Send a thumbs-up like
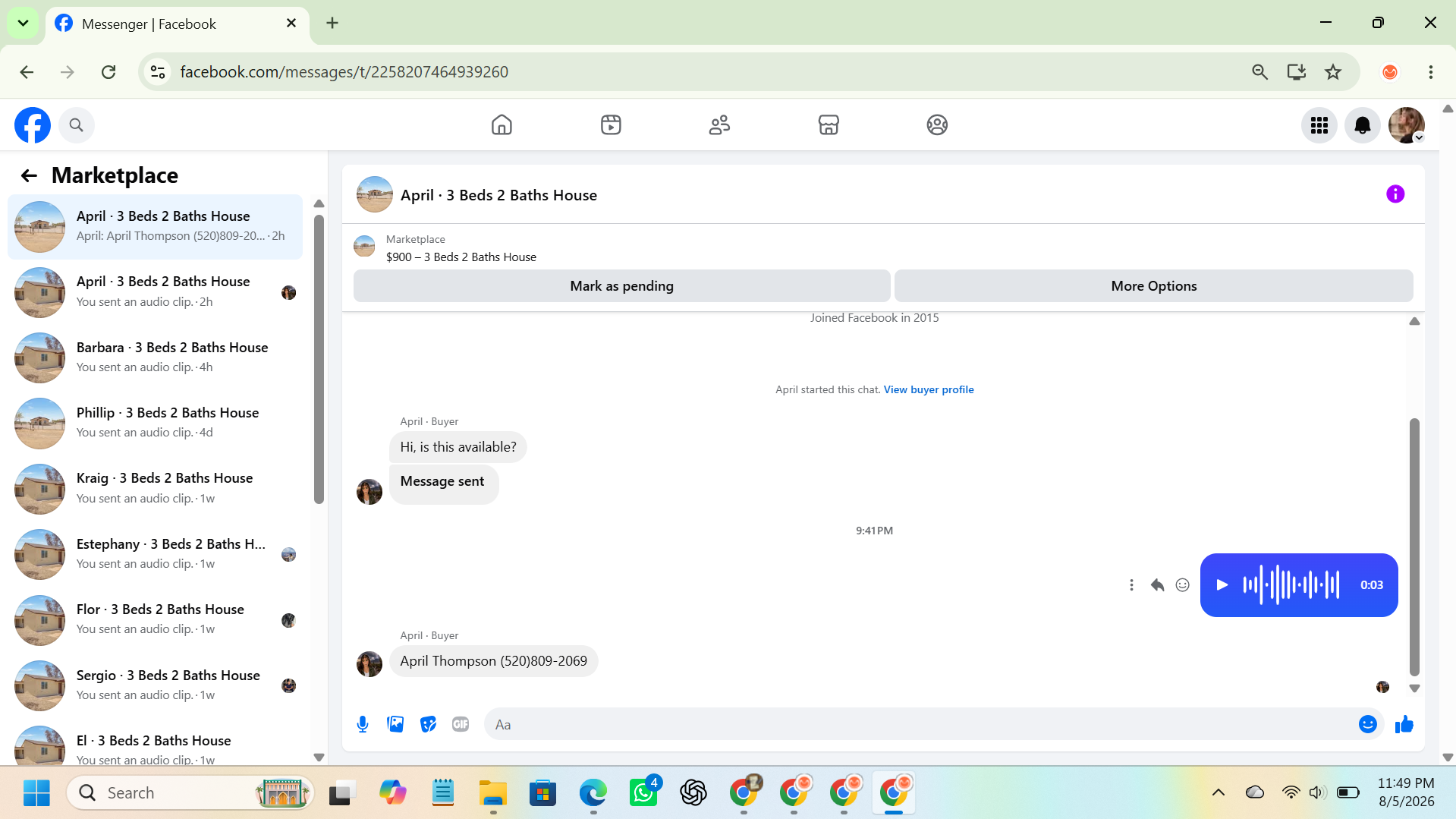Image resolution: width=1456 pixels, height=819 pixels. pos(1404,724)
